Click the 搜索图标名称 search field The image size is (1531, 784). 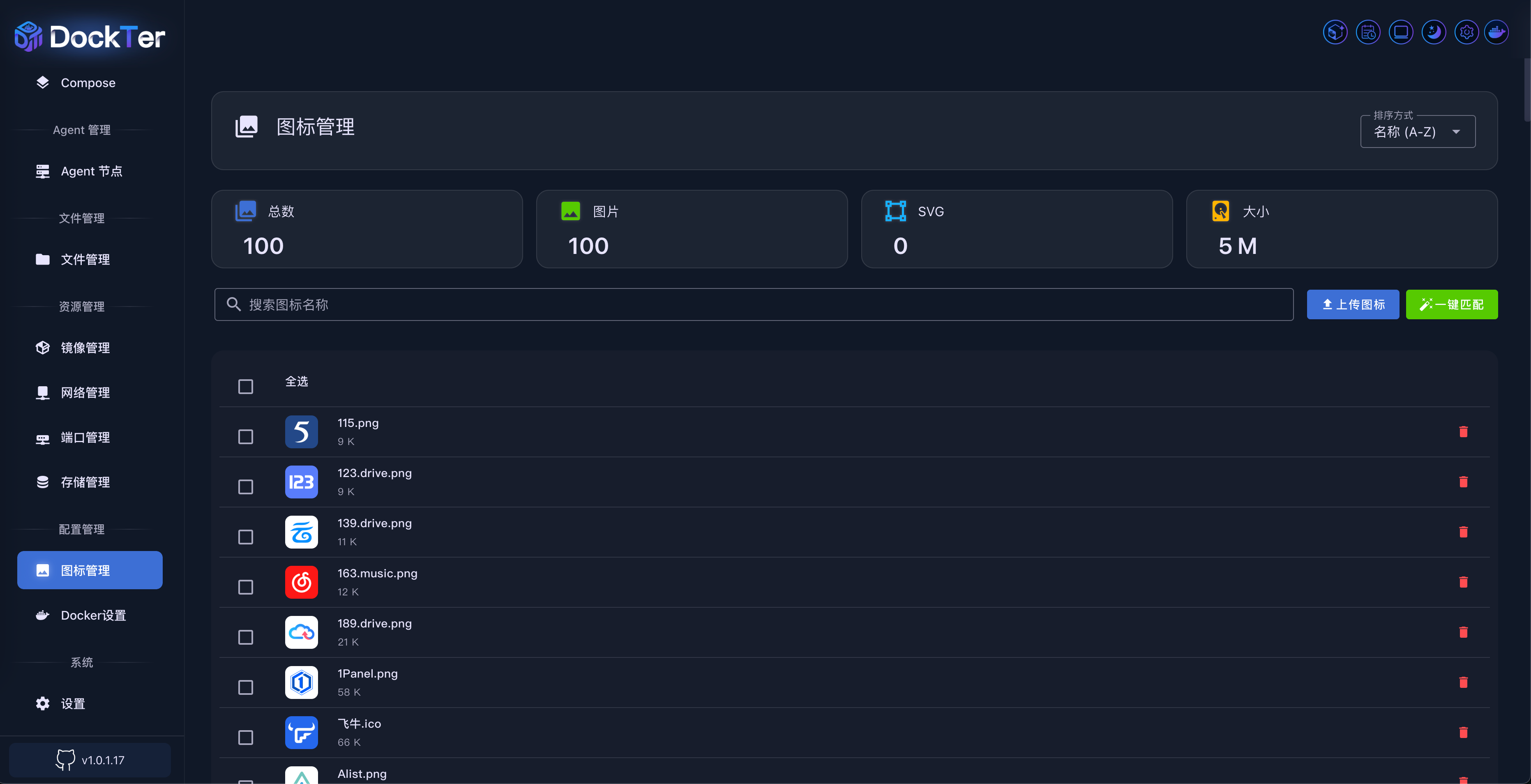[x=754, y=304]
